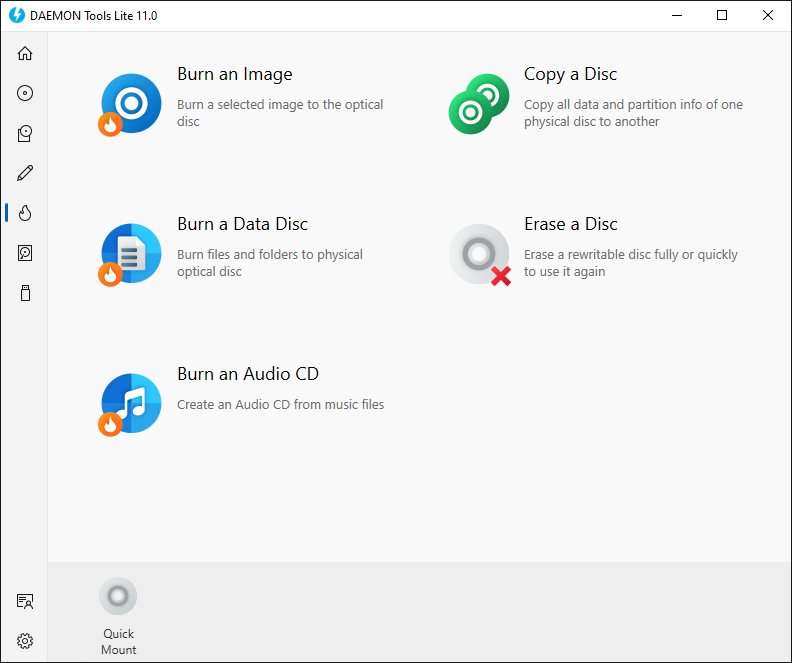Viewport: 792px width, 663px height.
Task: Minimize the DAEMON Tools window
Action: pos(677,15)
